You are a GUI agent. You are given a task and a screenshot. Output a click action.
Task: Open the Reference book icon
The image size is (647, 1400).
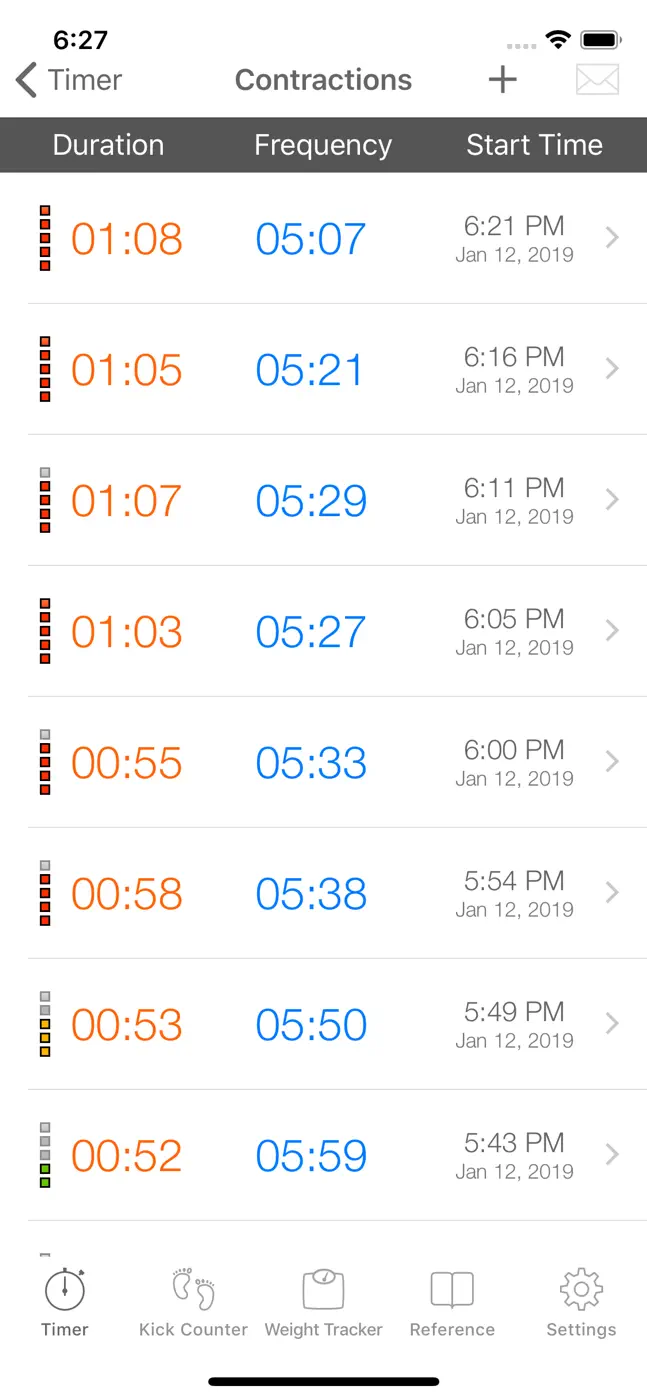452,1290
